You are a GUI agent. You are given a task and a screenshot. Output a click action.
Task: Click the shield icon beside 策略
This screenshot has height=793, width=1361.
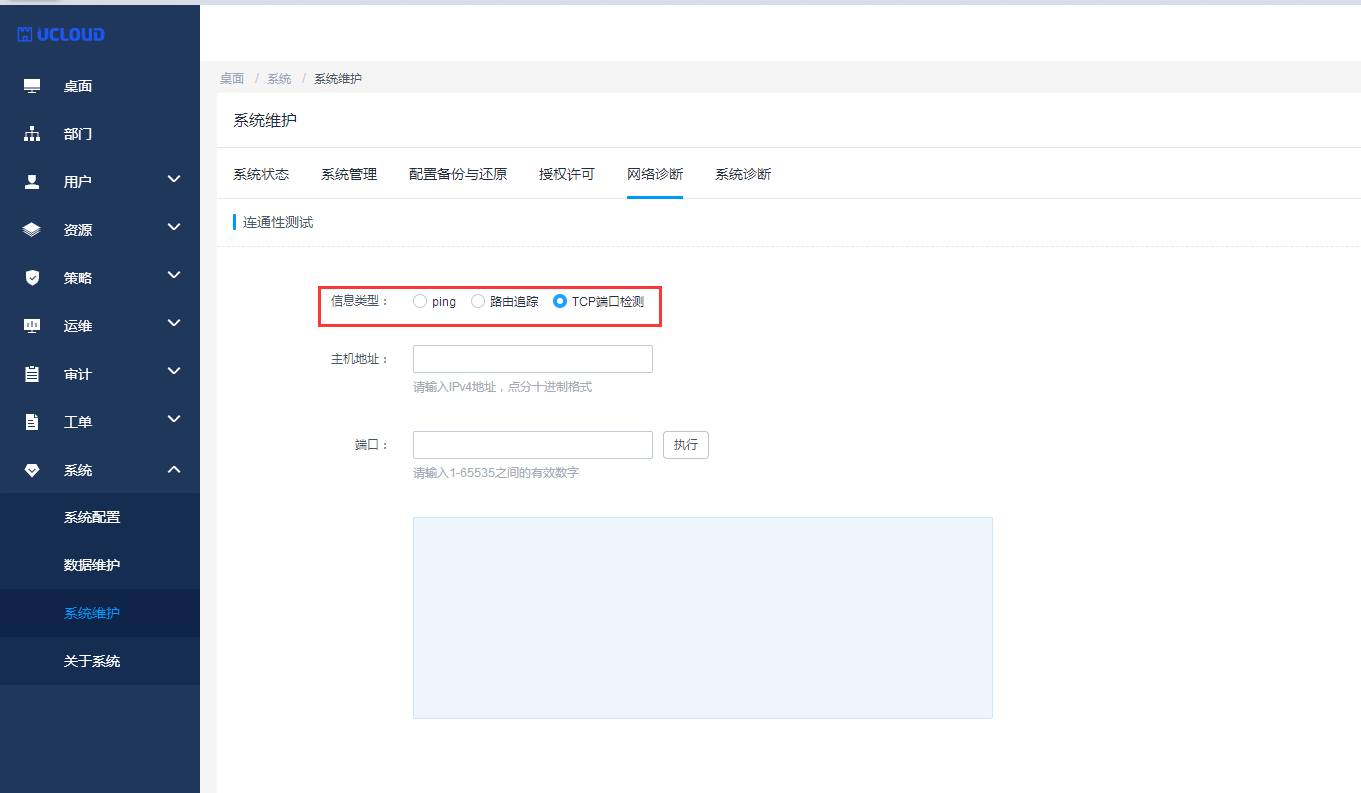pos(32,278)
